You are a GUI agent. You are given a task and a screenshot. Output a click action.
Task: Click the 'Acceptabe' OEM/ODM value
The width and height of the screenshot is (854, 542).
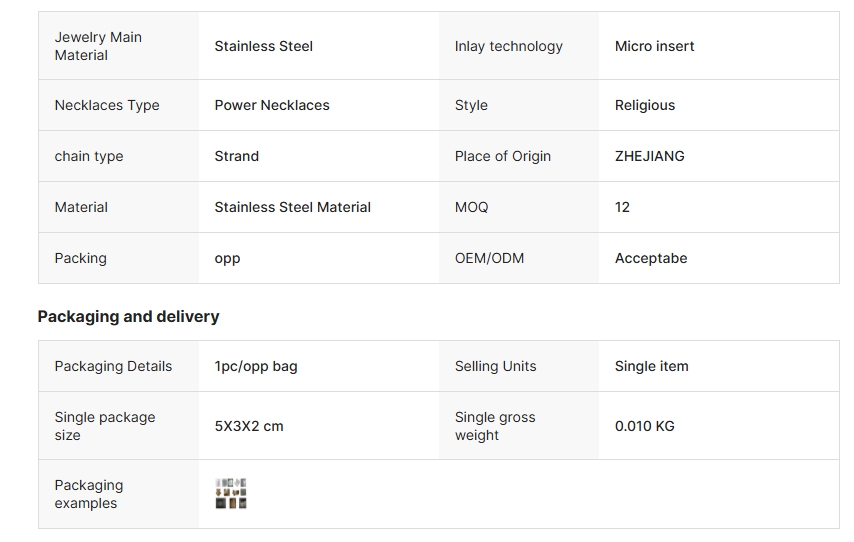650,258
